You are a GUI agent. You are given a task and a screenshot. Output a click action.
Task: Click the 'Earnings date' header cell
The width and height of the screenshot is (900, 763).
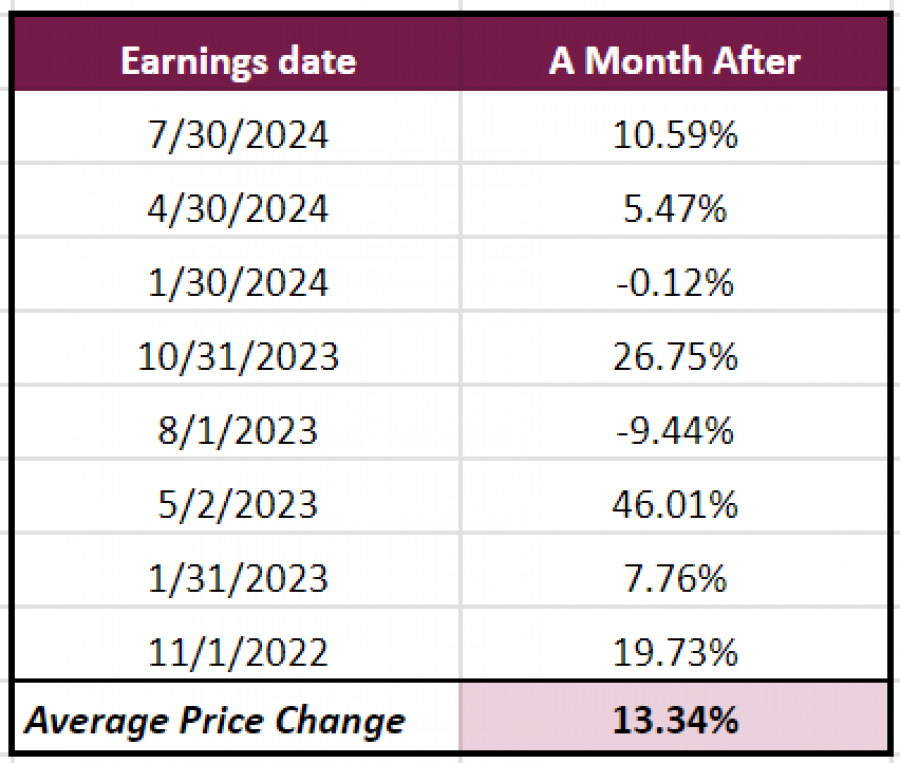(238, 61)
